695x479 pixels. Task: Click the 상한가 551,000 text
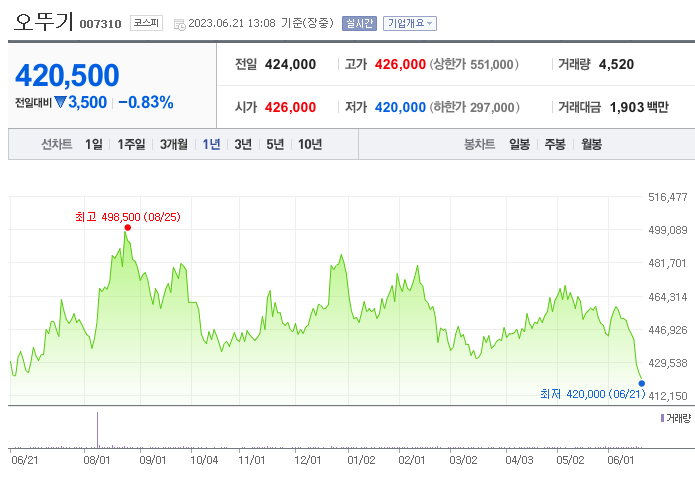pos(474,64)
